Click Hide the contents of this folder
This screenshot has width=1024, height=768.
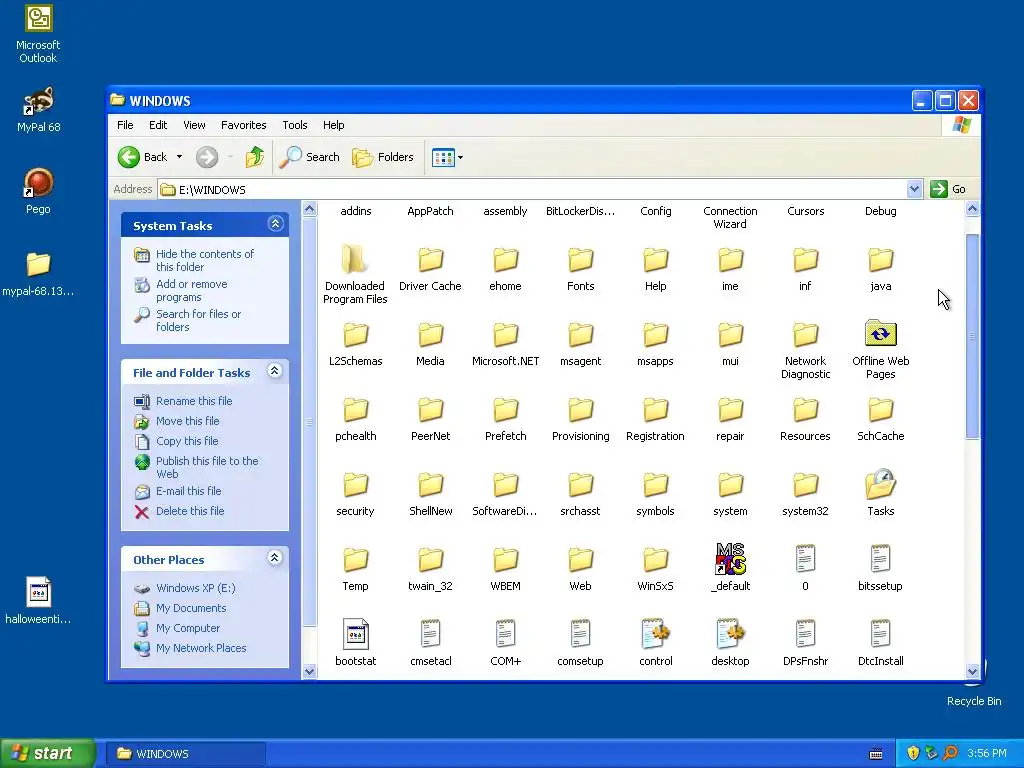(205, 260)
